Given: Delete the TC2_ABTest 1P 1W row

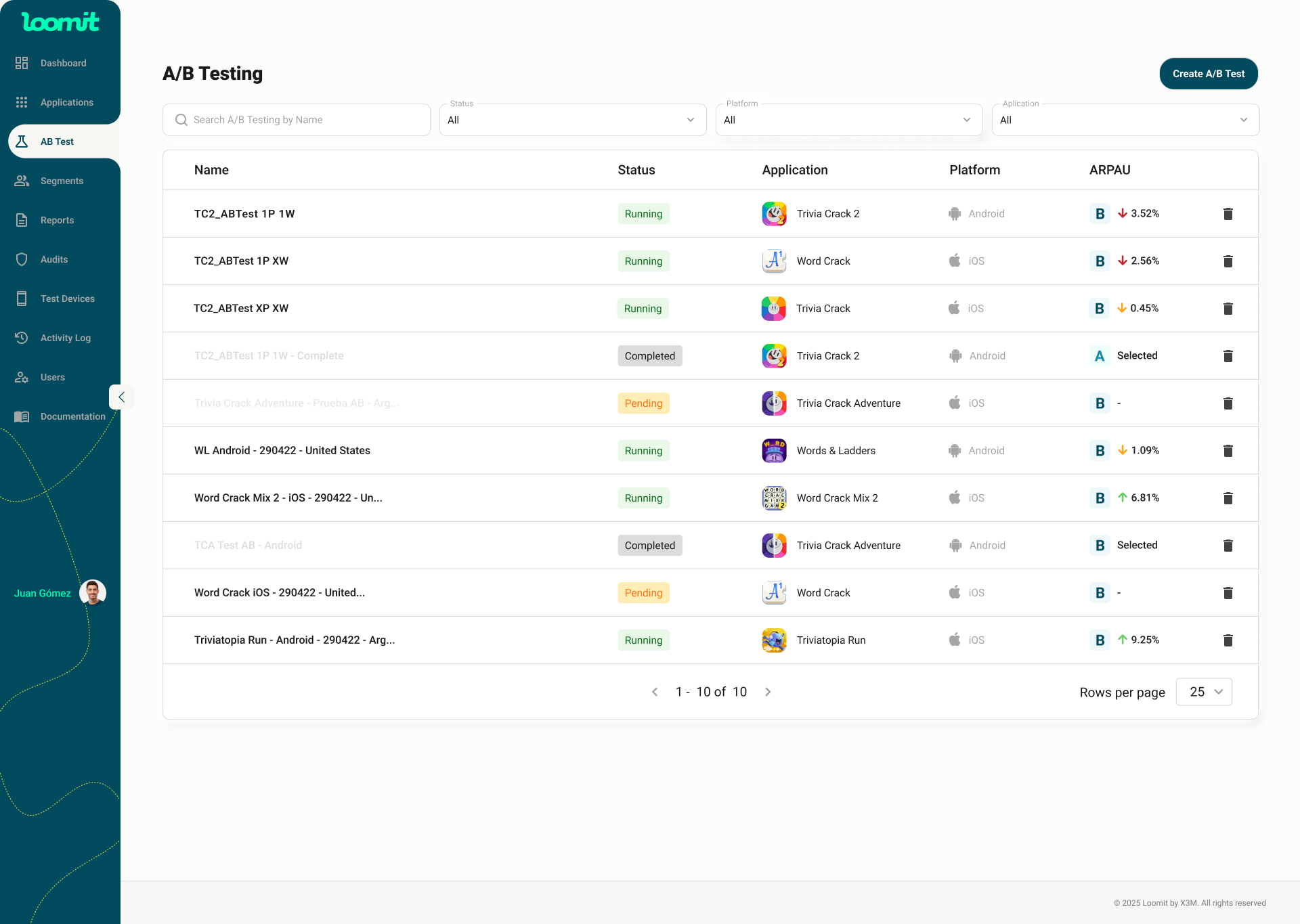Looking at the screenshot, I should pos(1228,214).
